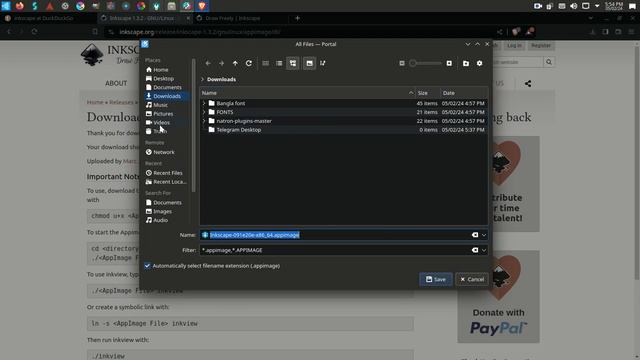Expand the Bangla font folder
The height and width of the screenshot is (360, 640).
(204, 104)
